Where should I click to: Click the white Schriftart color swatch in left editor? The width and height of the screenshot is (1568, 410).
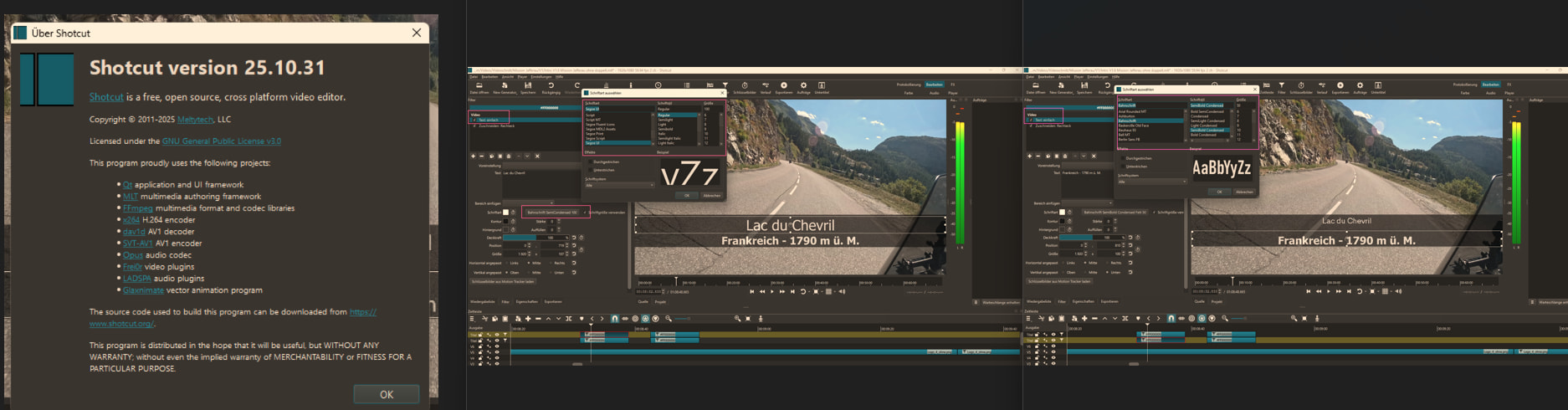(x=505, y=213)
